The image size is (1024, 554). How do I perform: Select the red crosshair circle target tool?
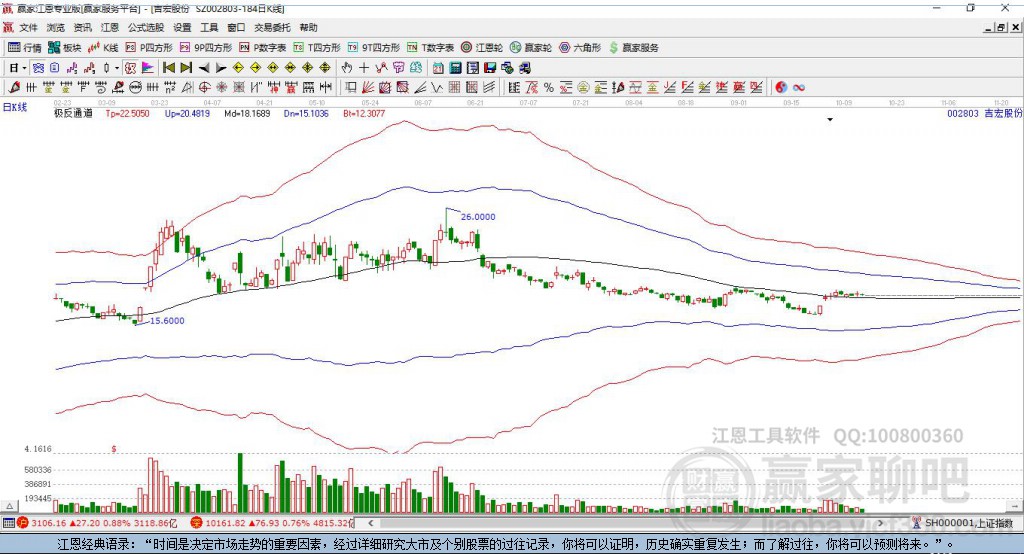click(x=204, y=88)
